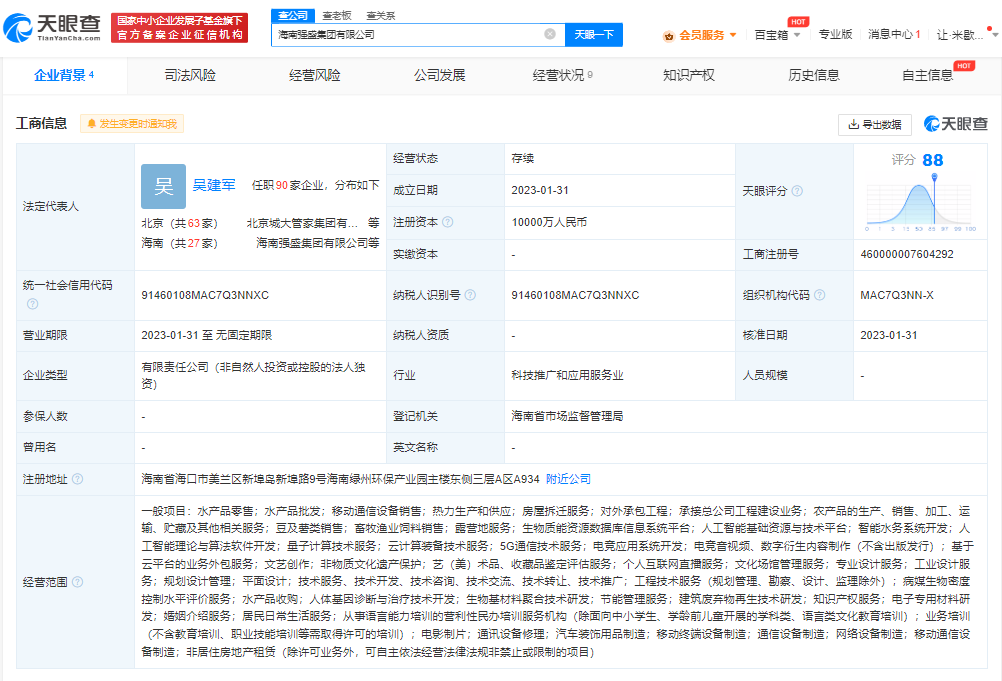Select the 司法风险 tab
Screen dimensions: 1002x681
tap(190, 75)
